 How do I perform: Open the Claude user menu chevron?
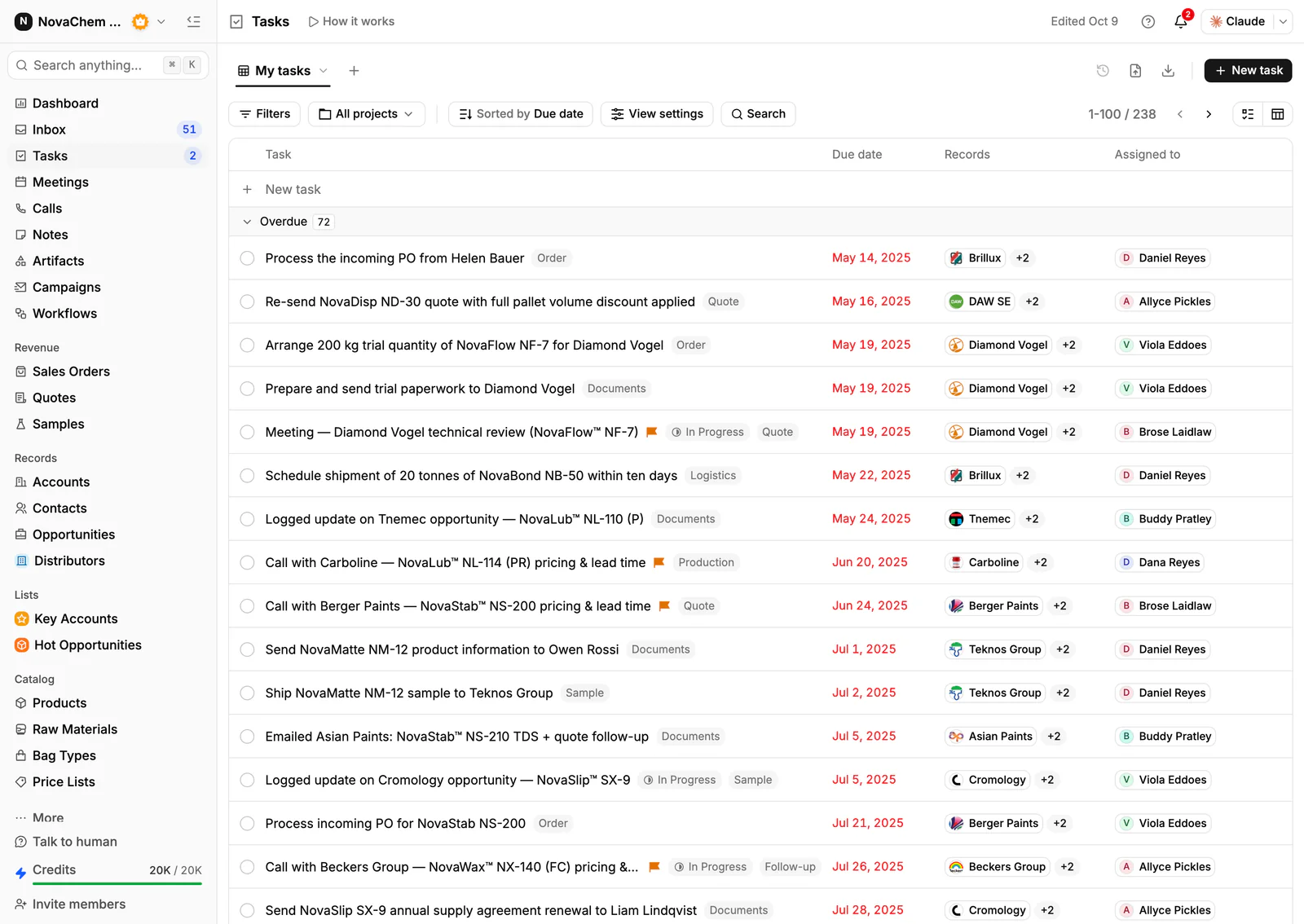(x=1283, y=22)
